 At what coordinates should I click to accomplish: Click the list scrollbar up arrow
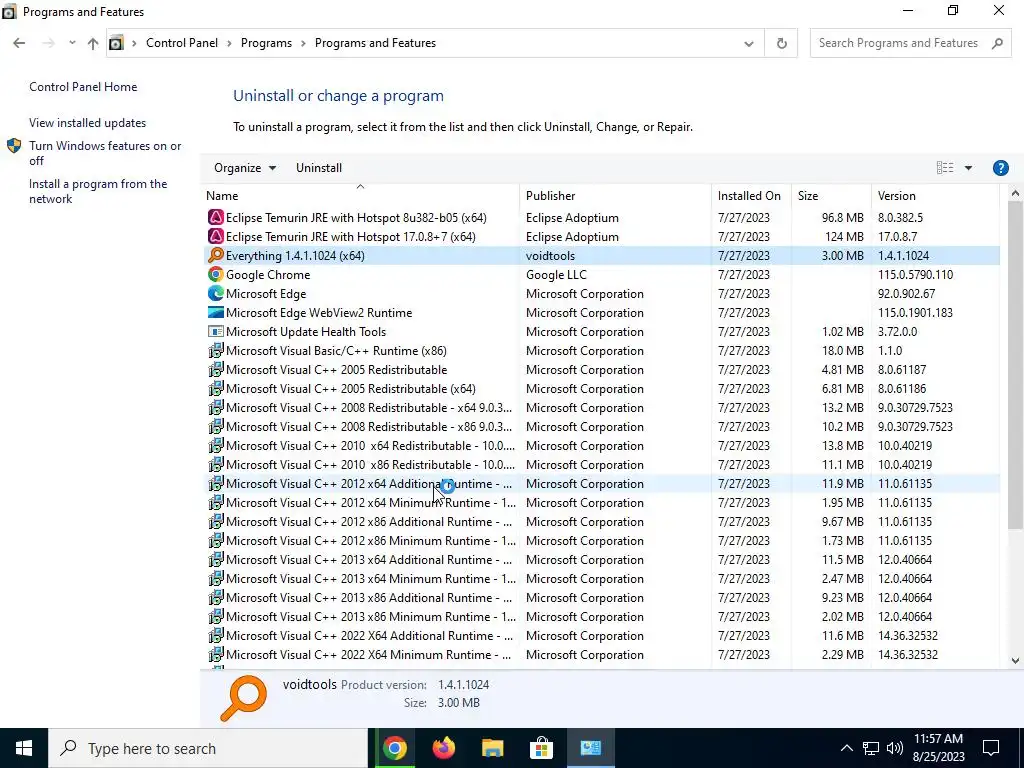coord(1015,193)
